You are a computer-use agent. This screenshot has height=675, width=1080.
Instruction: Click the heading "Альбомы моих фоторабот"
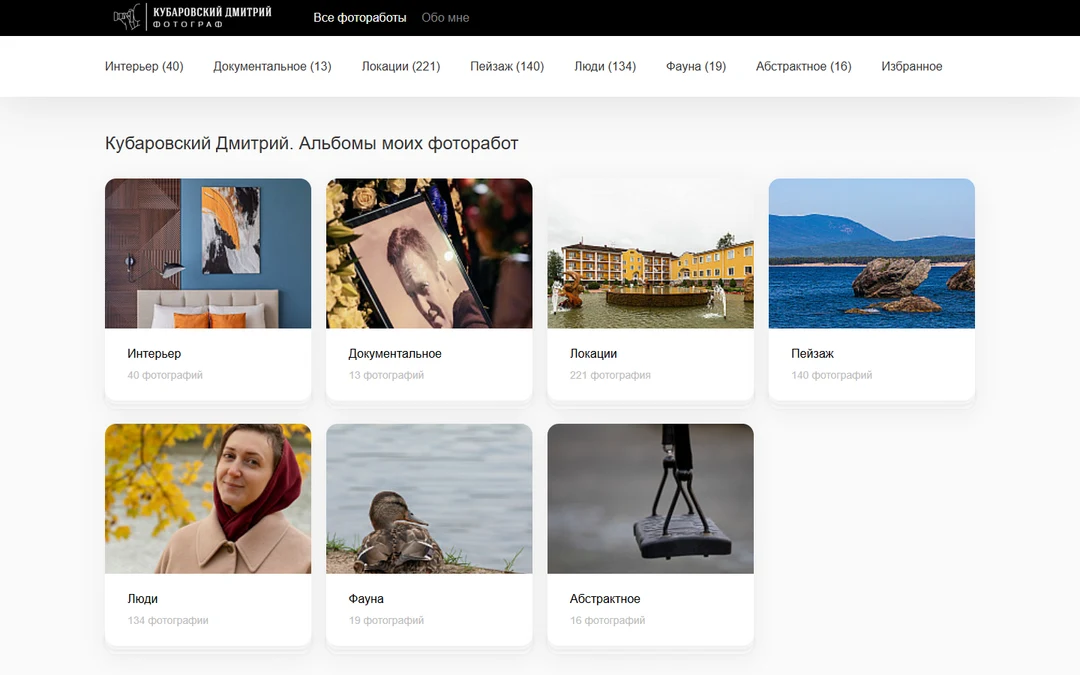pos(408,143)
